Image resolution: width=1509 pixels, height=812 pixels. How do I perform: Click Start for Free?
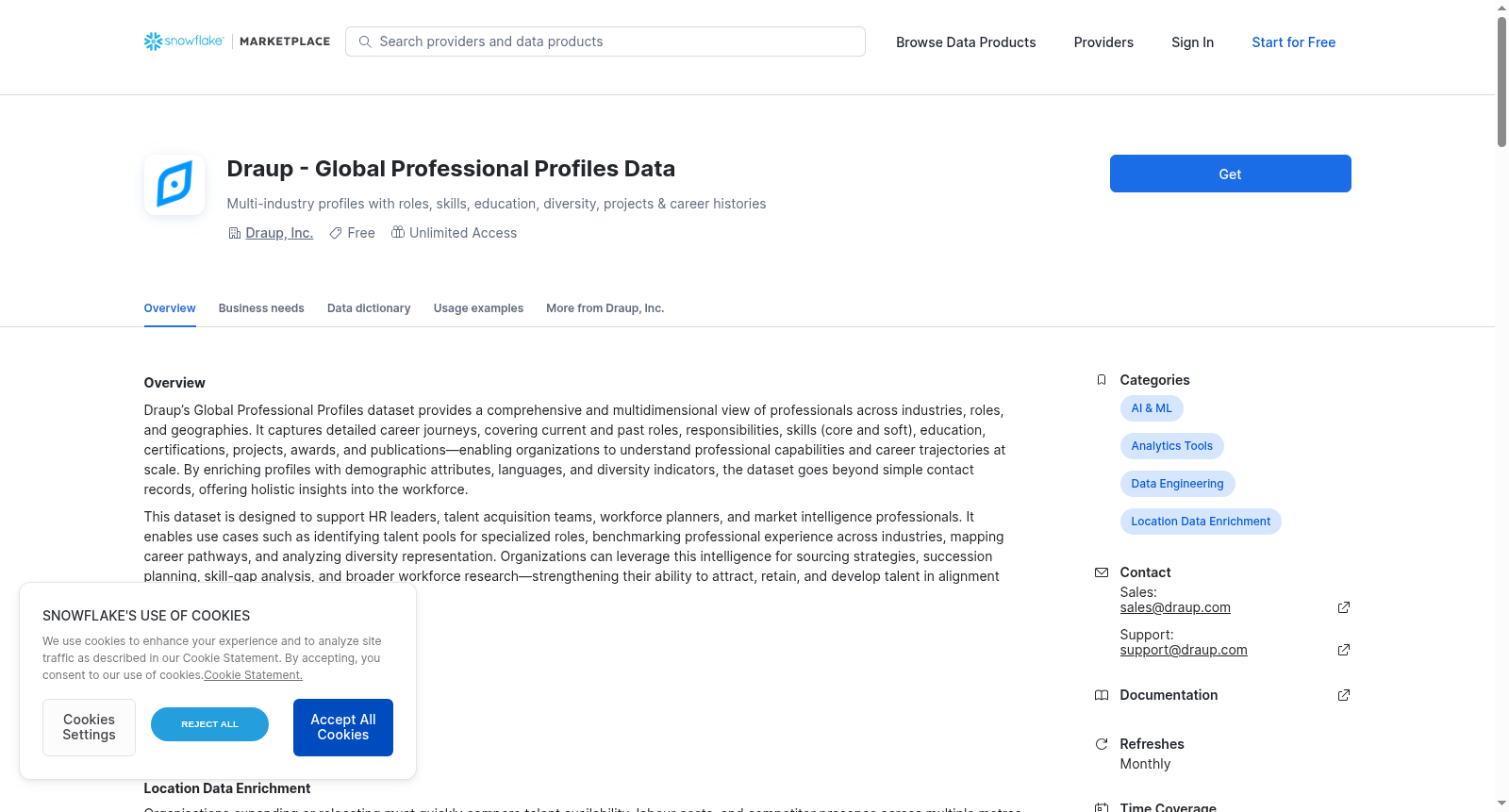point(1294,42)
